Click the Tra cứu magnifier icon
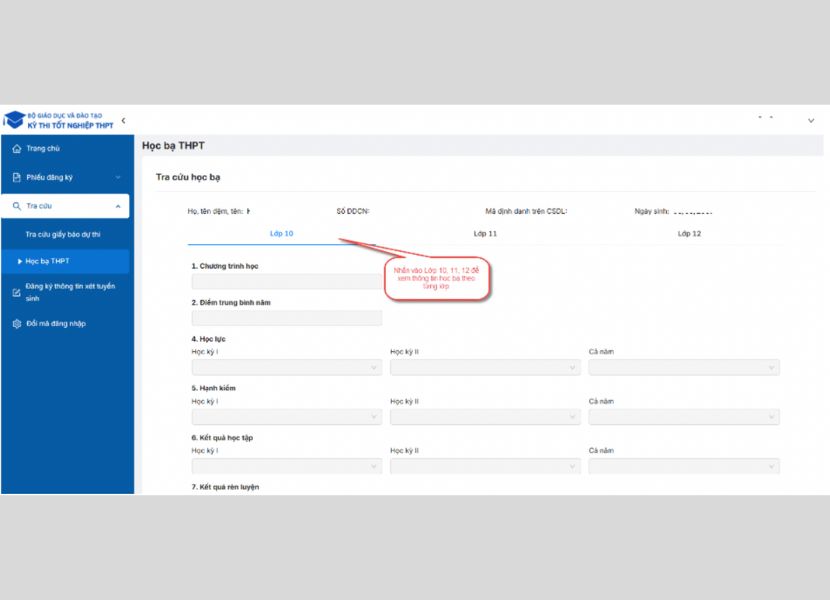 pyautogui.click(x=16, y=207)
